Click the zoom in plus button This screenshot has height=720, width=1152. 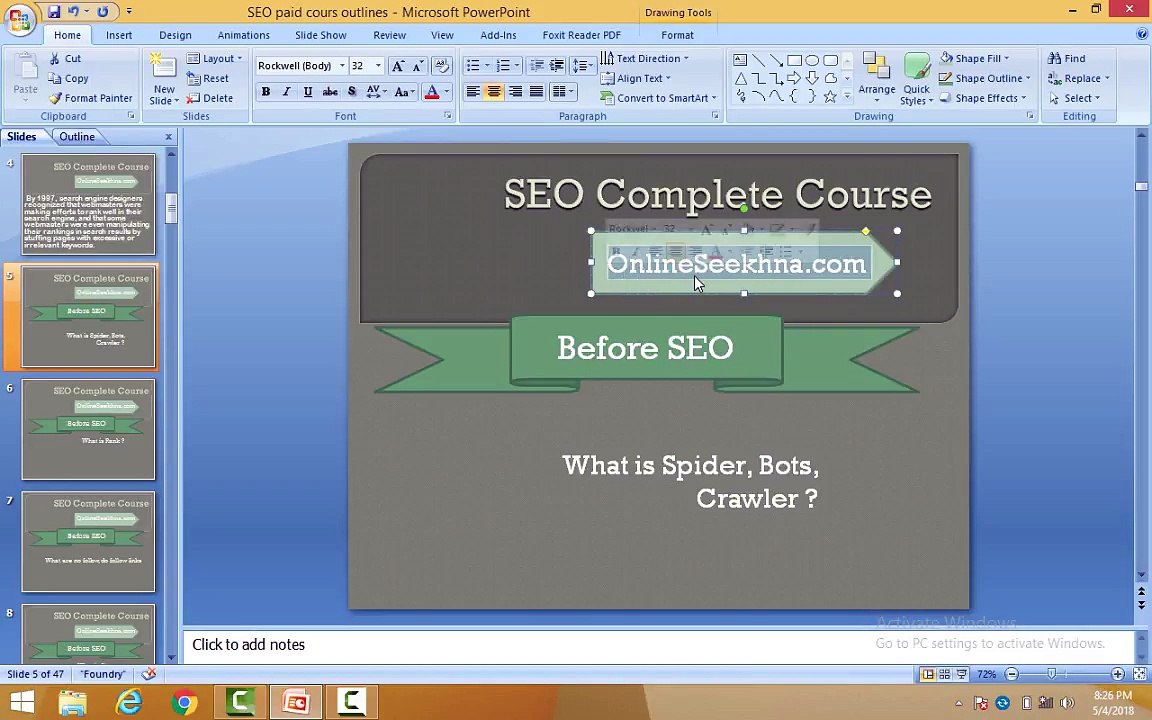pyautogui.click(x=1117, y=674)
